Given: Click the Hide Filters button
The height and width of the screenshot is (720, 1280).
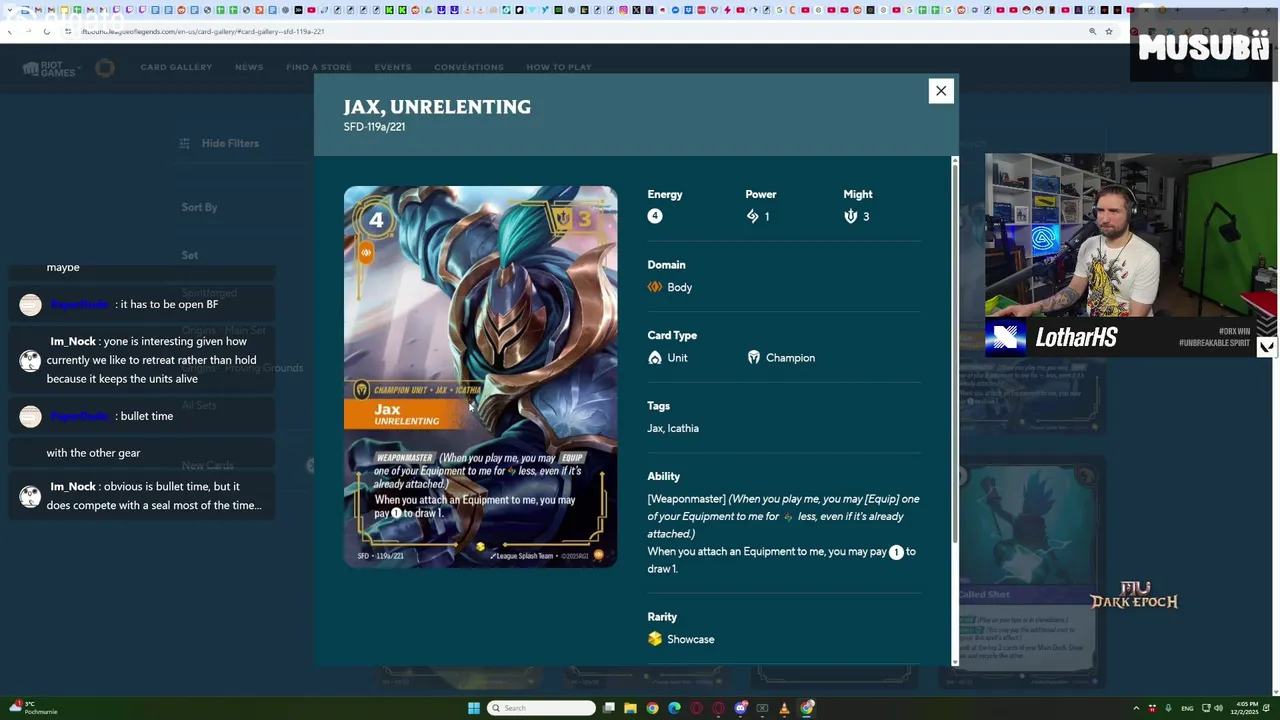Looking at the screenshot, I should [220, 143].
